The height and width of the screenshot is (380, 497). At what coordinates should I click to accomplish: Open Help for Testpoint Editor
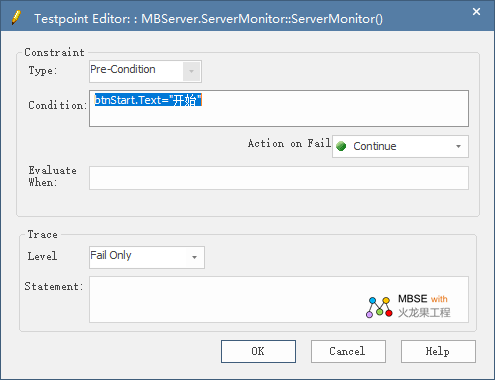click(x=438, y=351)
